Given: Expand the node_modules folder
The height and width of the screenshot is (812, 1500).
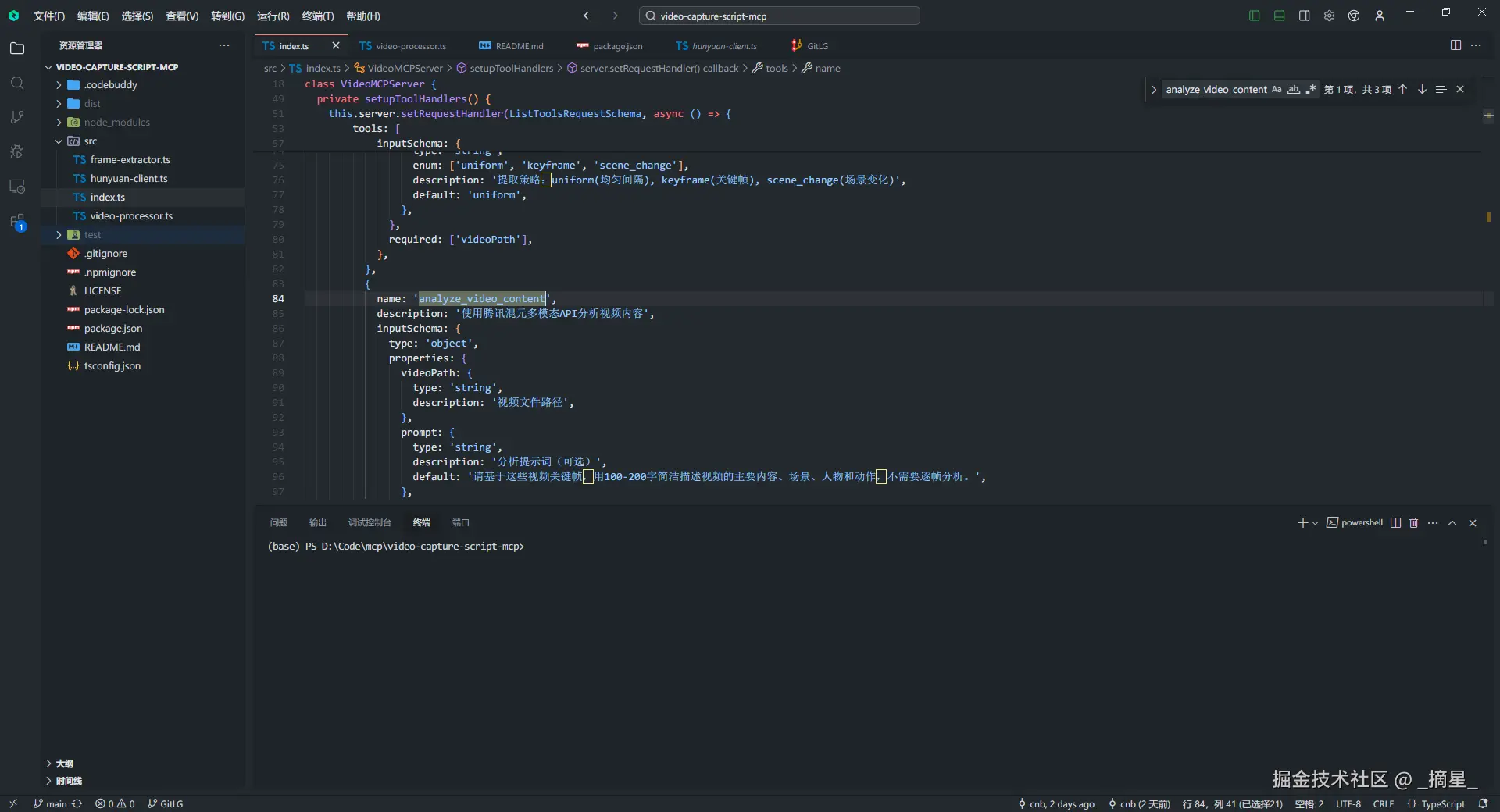Looking at the screenshot, I should (x=59, y=122).
